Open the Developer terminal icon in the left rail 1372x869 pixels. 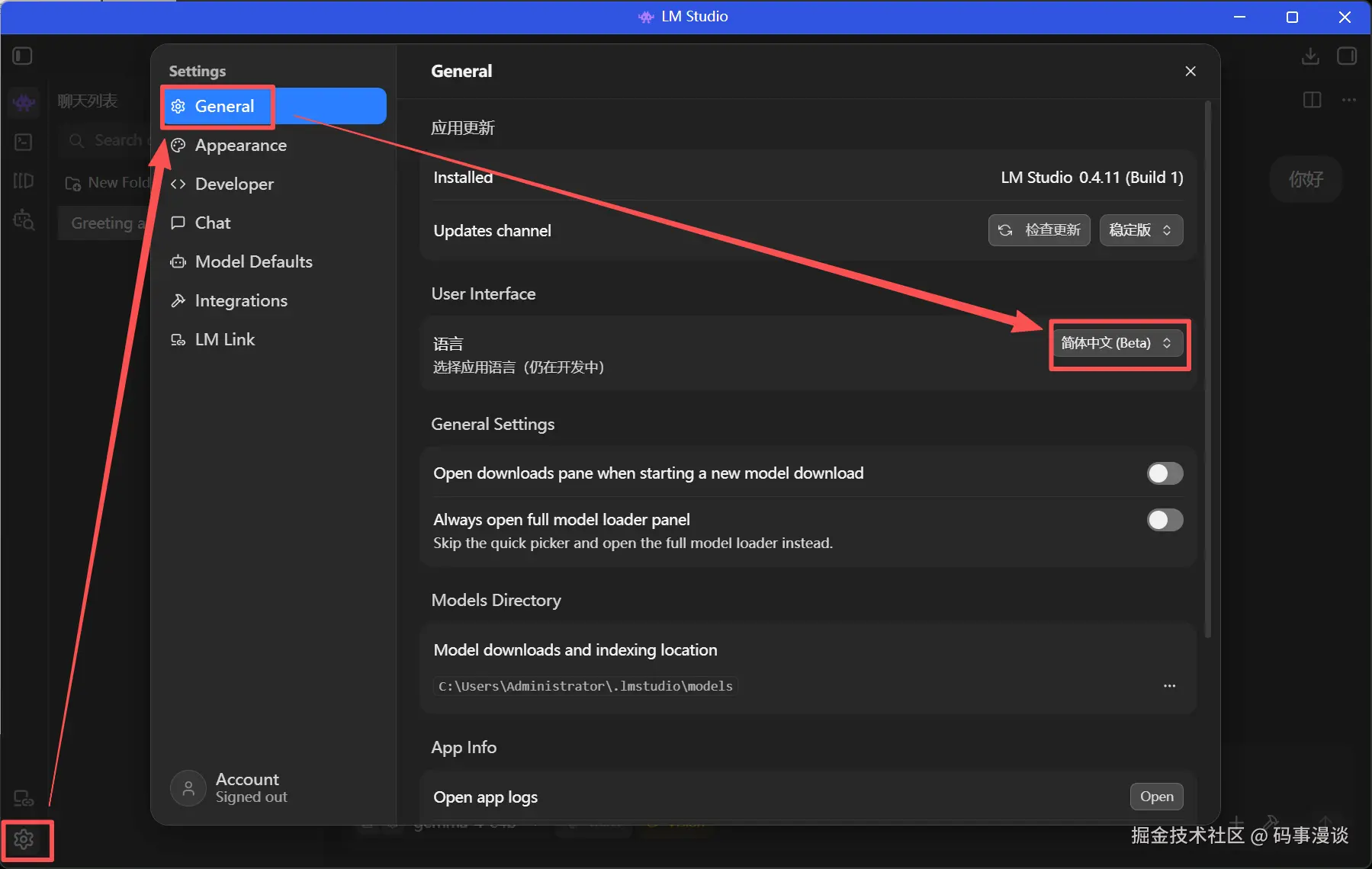tap(24, 142)
